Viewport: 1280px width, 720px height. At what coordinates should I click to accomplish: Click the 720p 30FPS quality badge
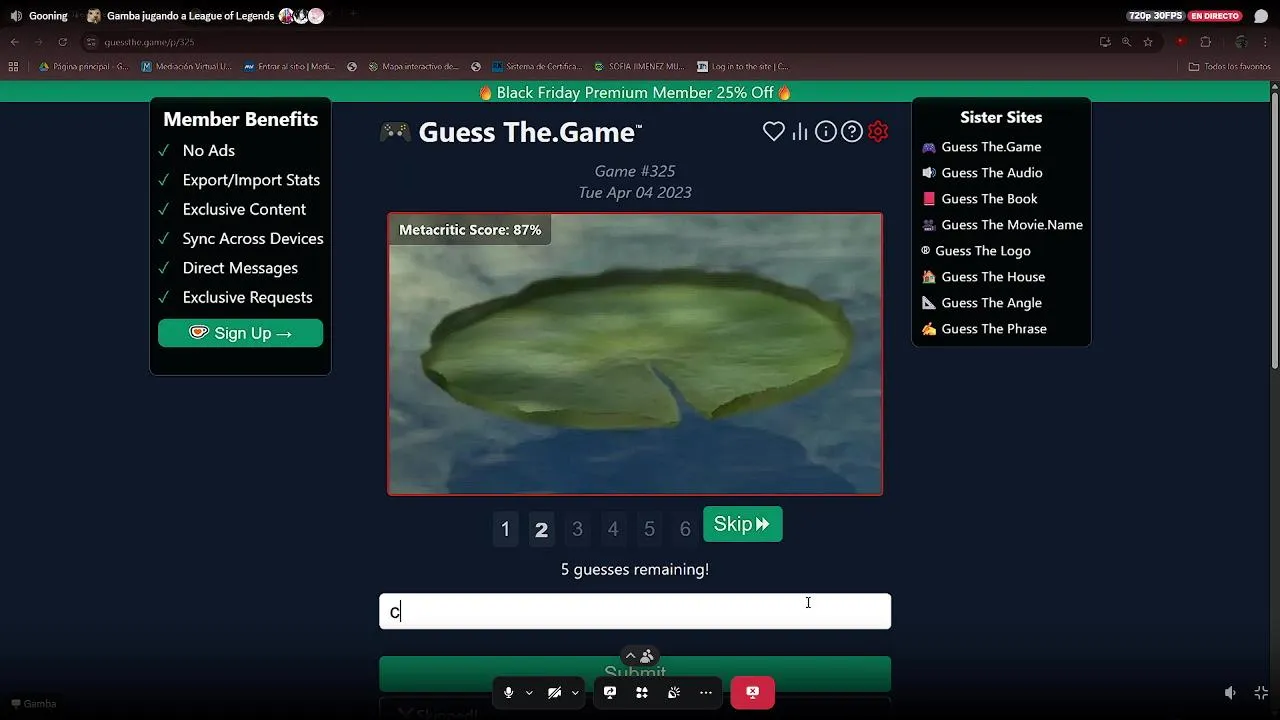1155,16
